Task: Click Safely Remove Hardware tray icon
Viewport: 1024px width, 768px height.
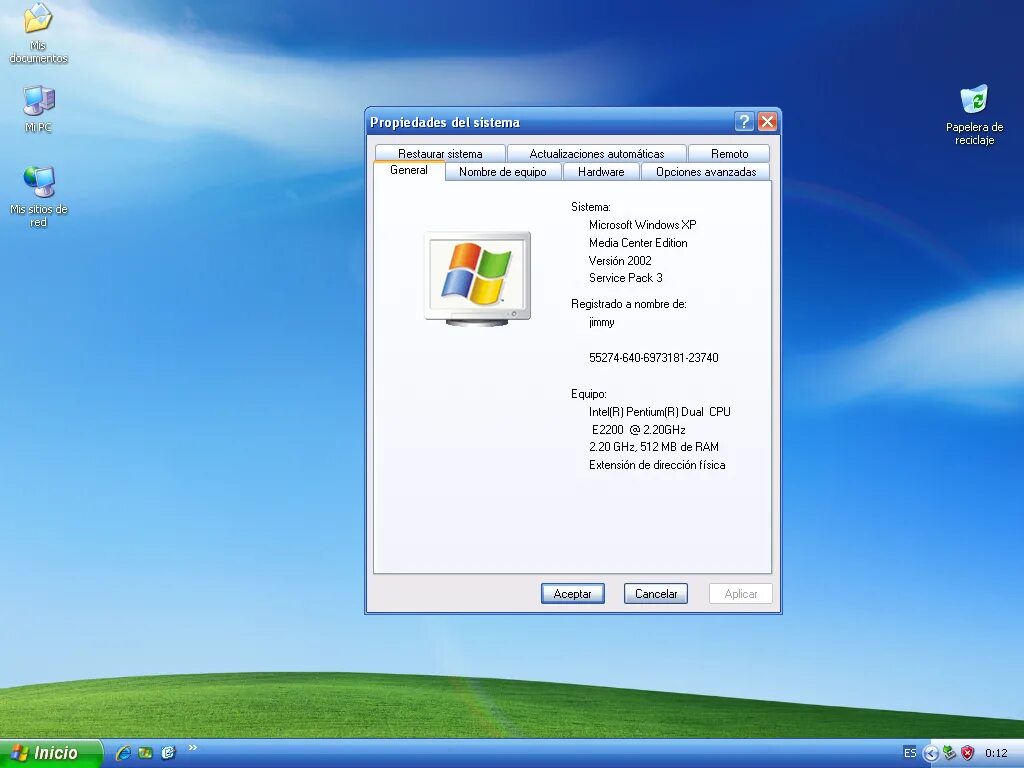Action: pos(950,753)
